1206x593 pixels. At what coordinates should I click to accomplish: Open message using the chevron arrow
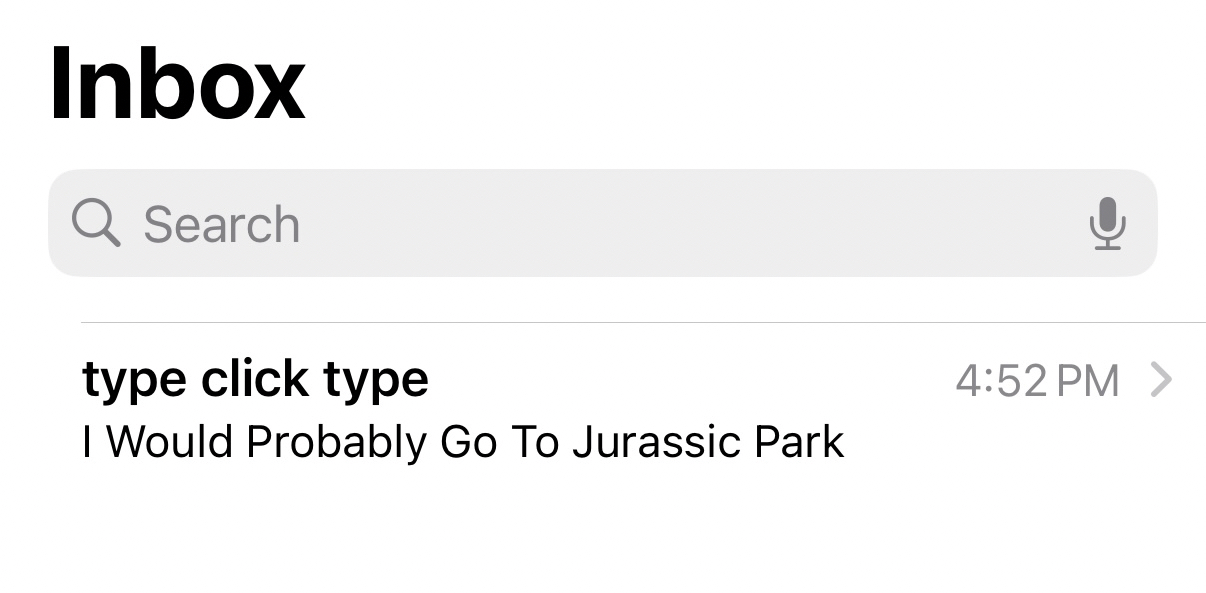(1161, 380)
